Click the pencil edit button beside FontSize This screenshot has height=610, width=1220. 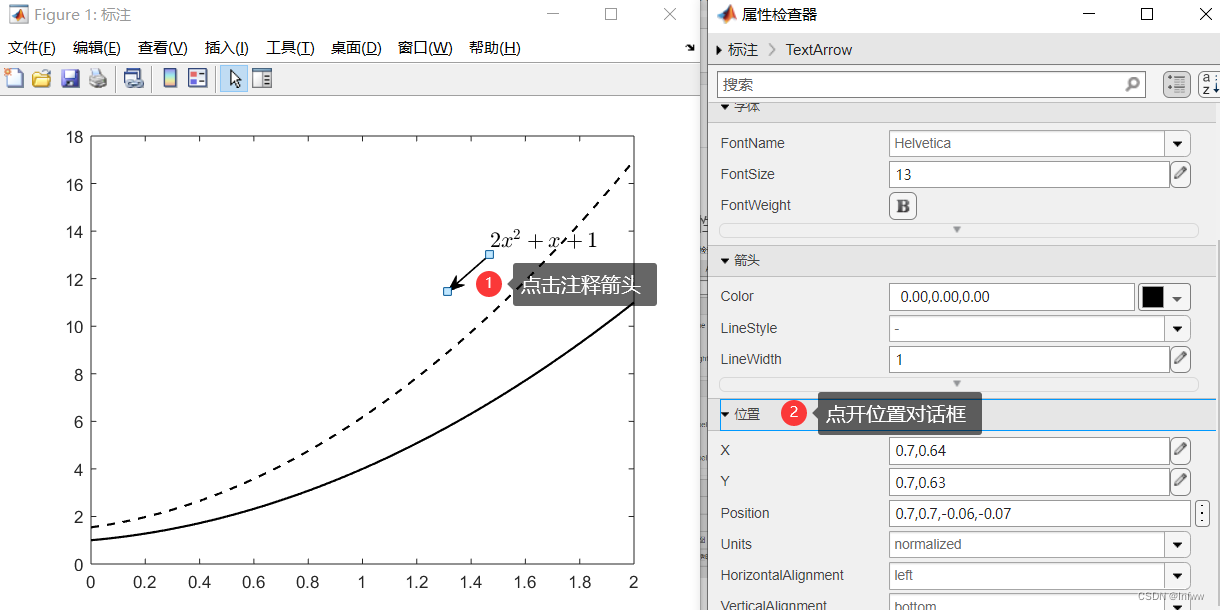pos(1180,174)
